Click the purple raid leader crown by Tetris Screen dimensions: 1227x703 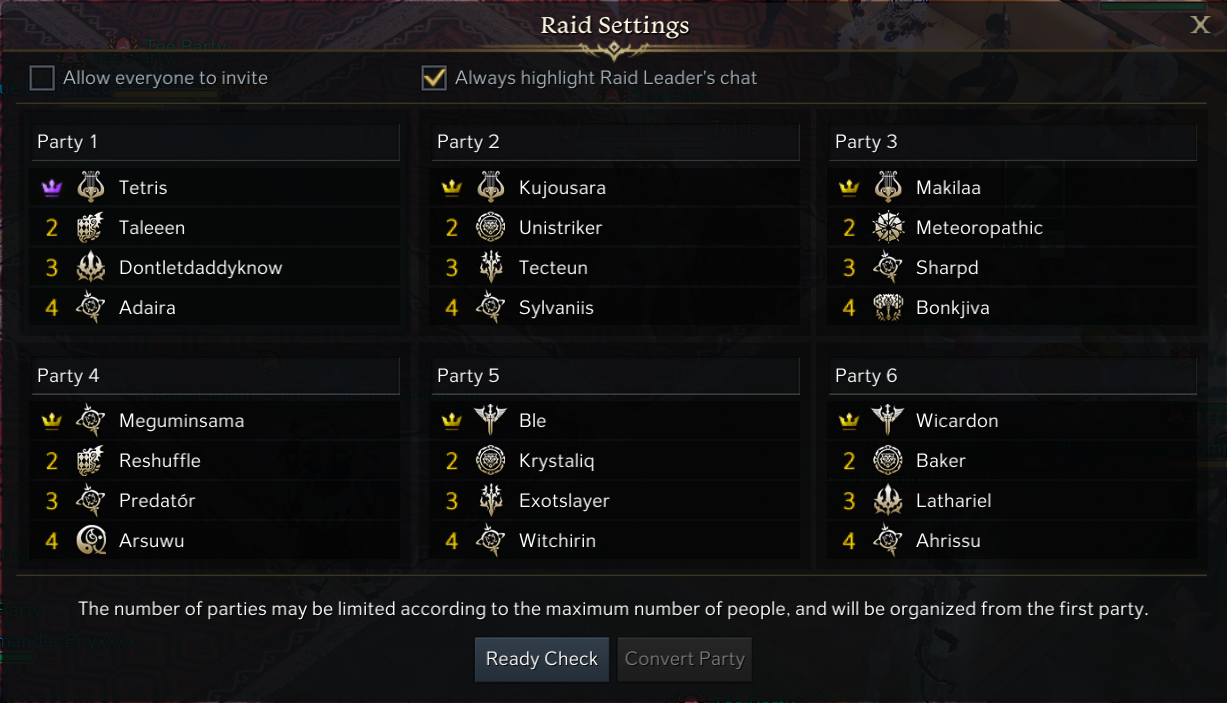coord(52,188)
